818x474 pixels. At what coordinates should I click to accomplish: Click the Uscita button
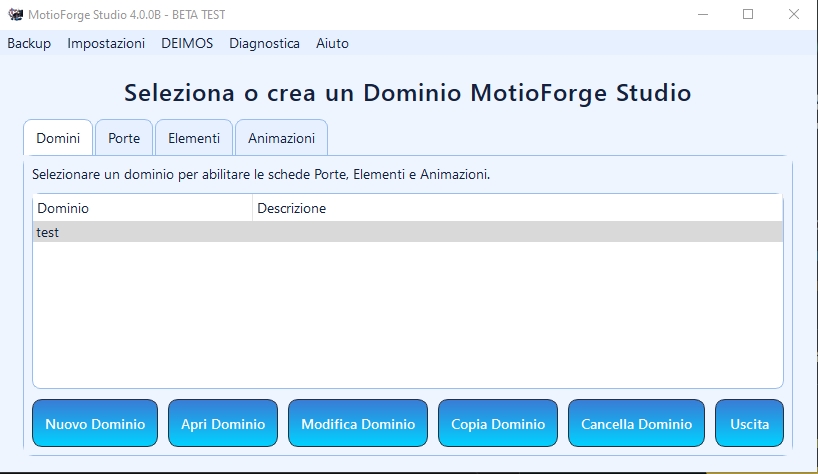[x=749, y=423]
